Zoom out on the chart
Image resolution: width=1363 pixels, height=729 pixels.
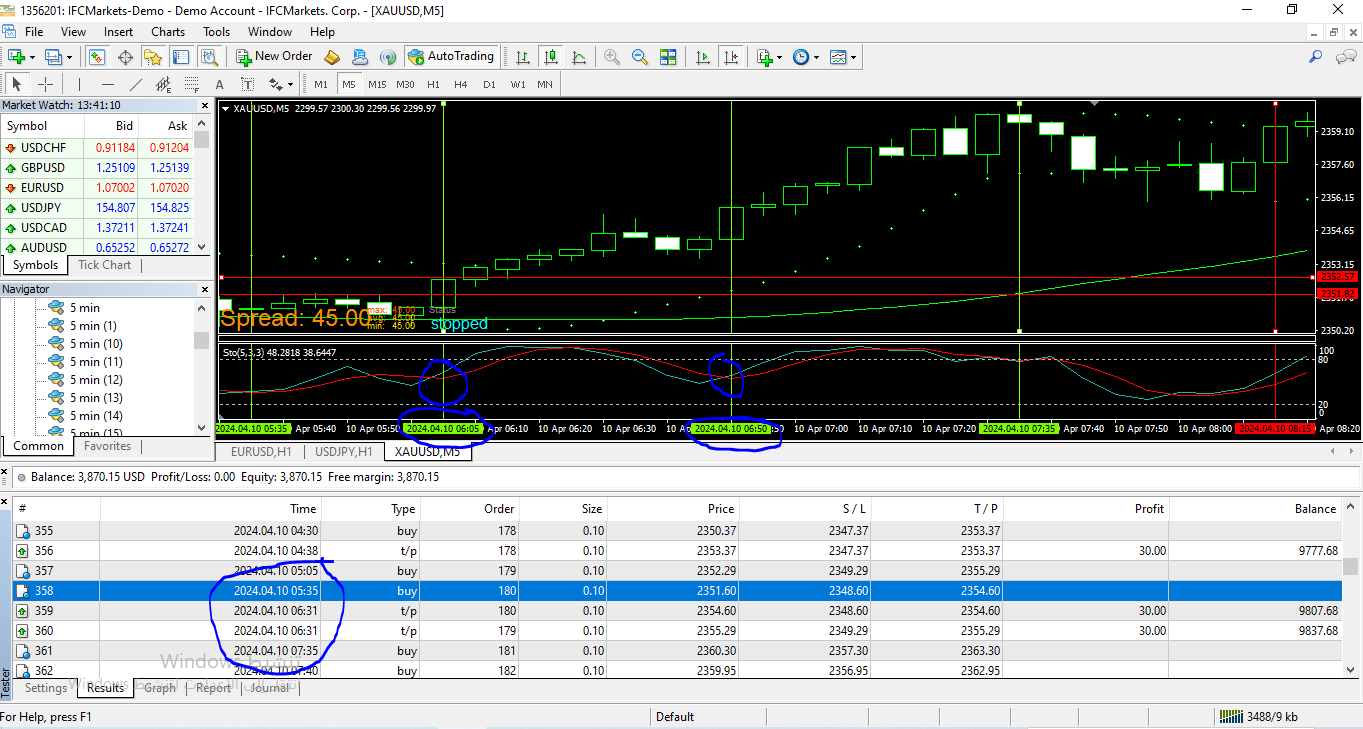click(639, 57)
